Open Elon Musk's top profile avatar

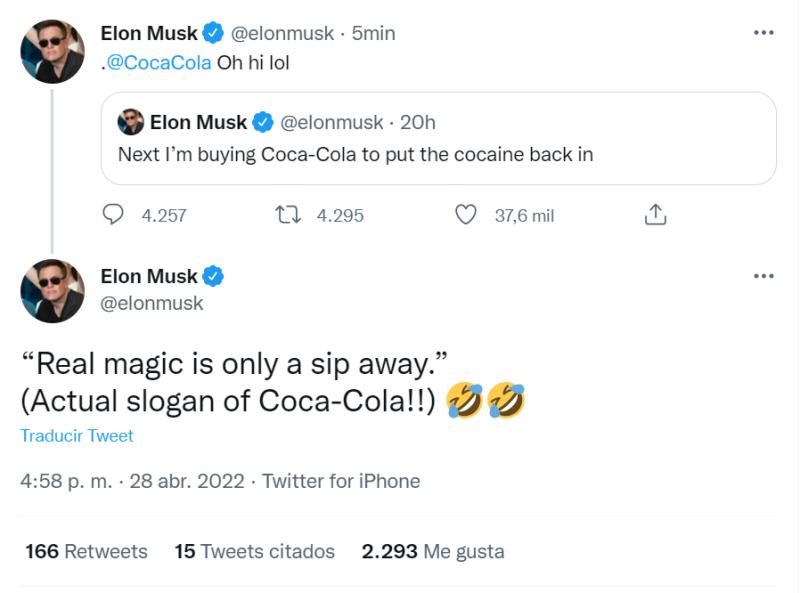53,51
